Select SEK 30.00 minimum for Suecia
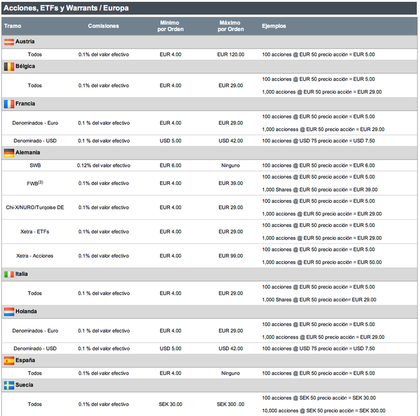Viewport: 420px width, 416px height. (x=170, y=404)
